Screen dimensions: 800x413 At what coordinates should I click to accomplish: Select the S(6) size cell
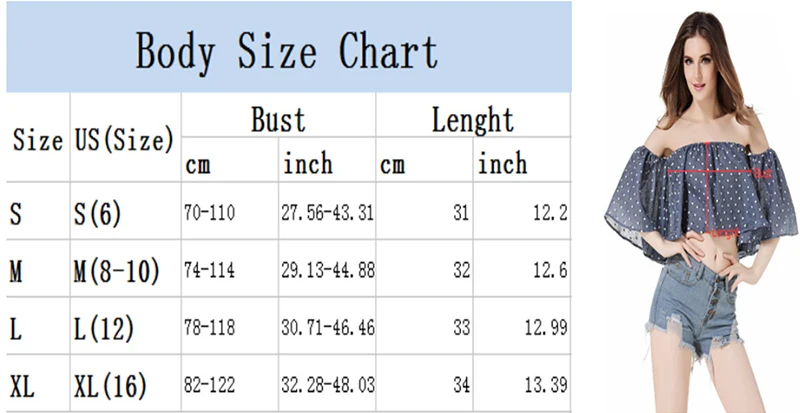click(x=97, y=214)
